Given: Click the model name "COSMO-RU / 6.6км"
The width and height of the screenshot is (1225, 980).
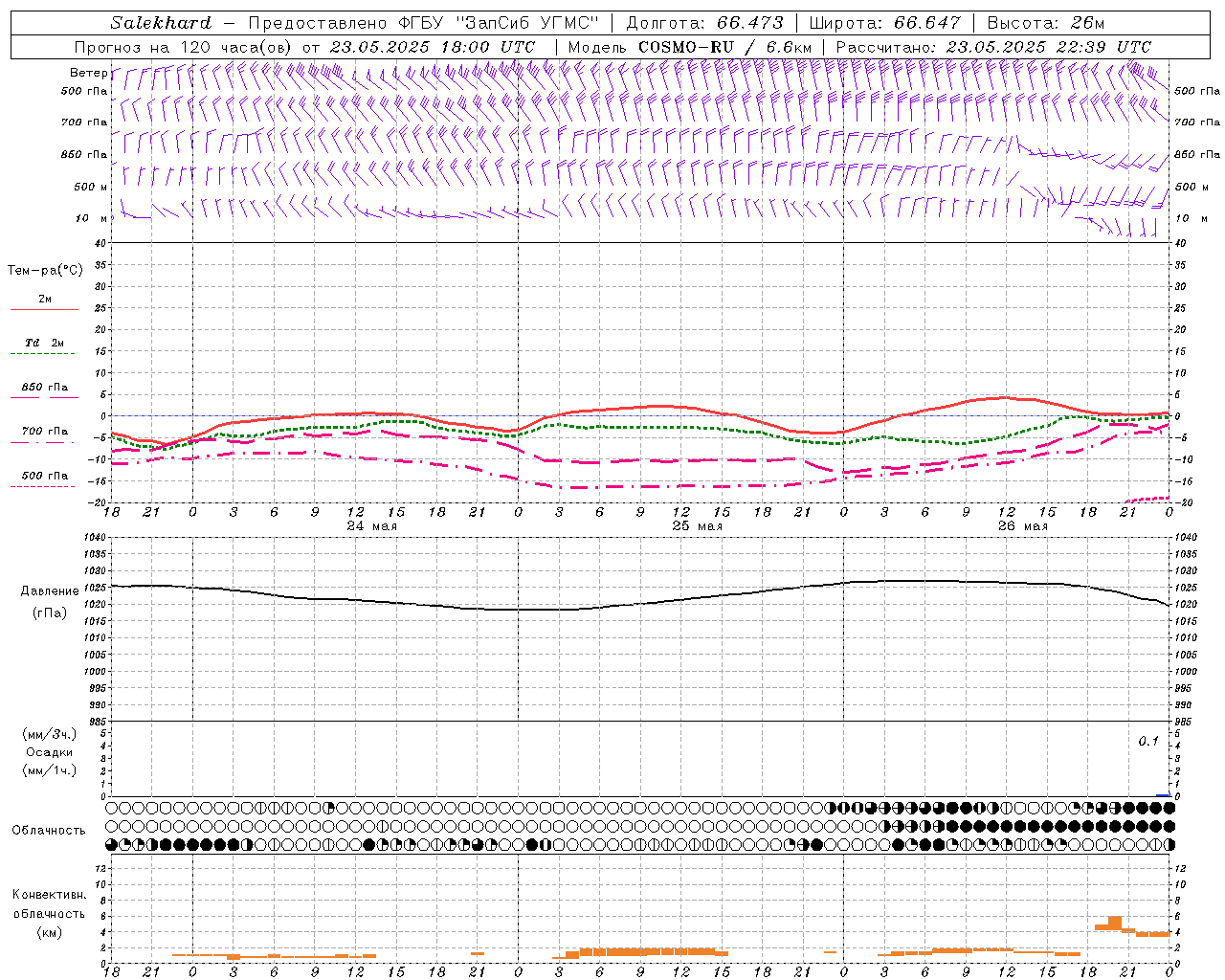Looking at the screenshot, I should coord(725,47).
